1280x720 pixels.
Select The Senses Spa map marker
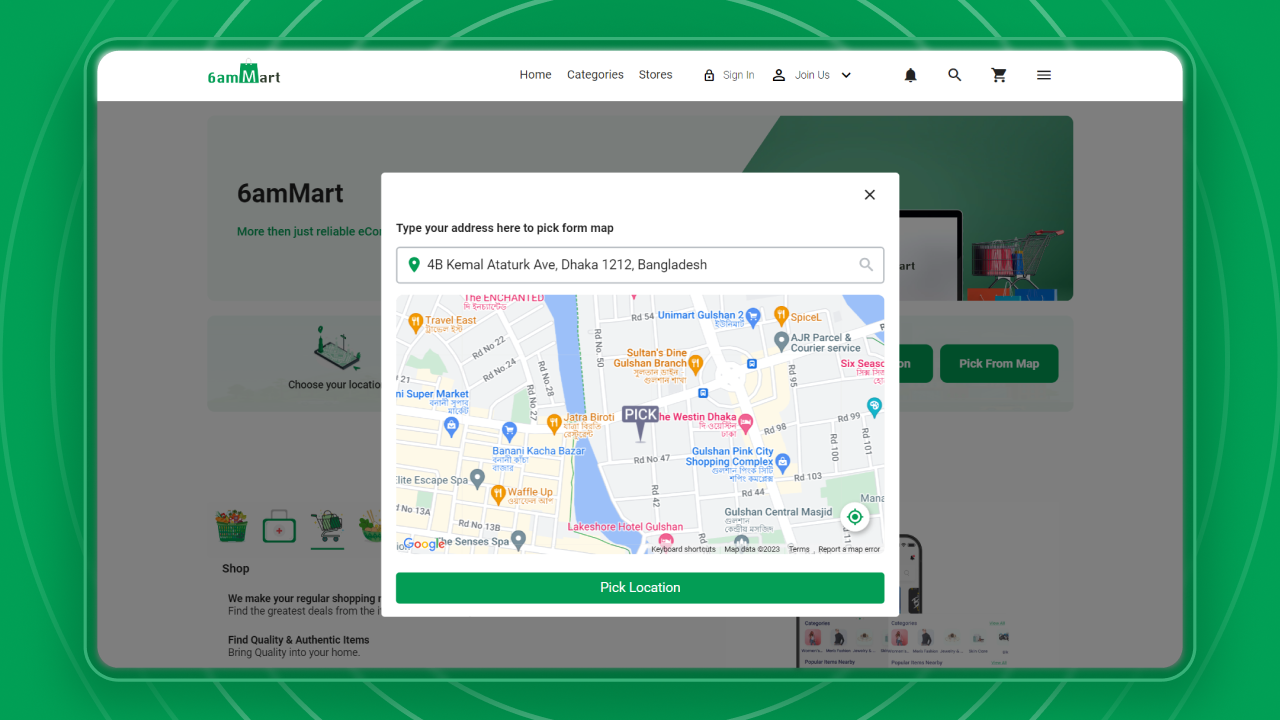(518, 540)
